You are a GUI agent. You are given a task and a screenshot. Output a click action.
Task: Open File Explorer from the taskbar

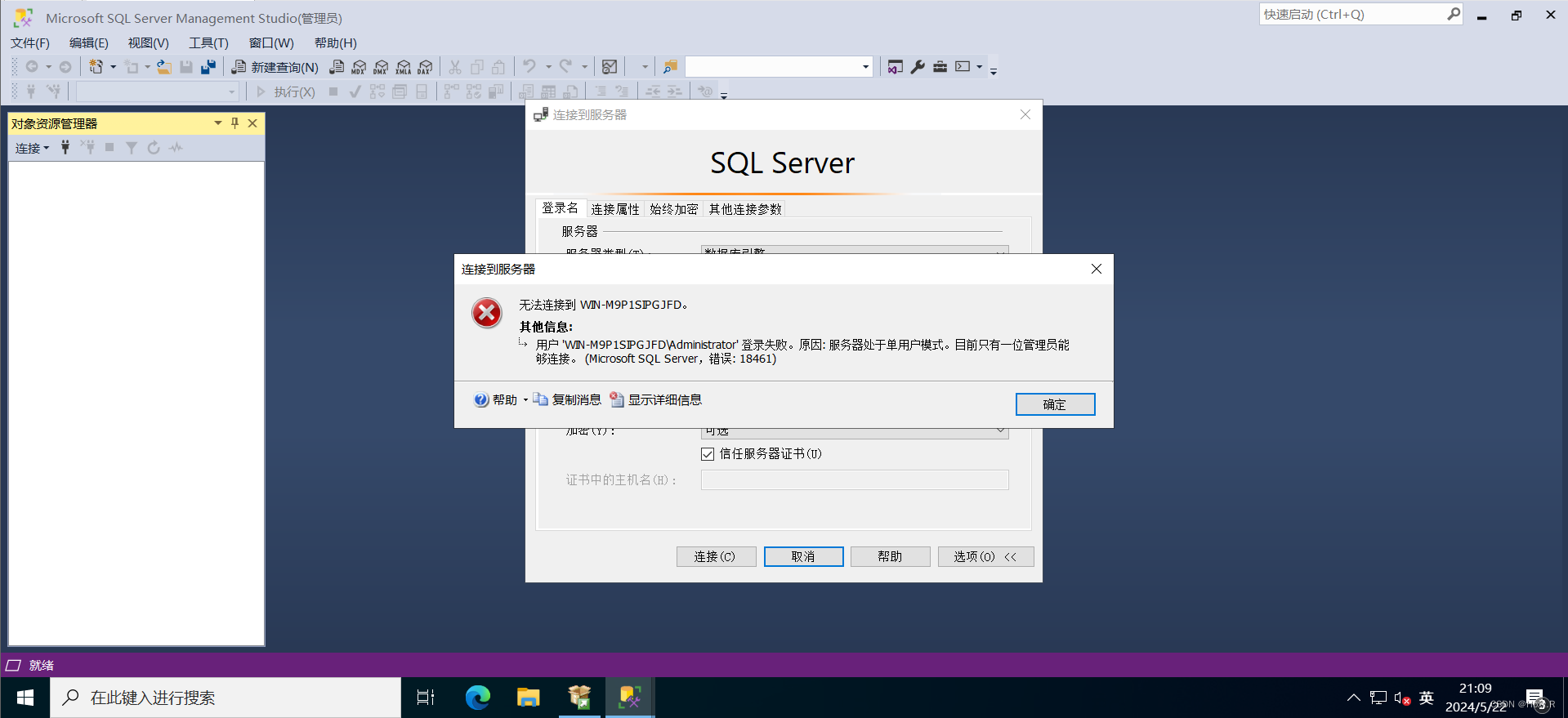click(528, 698)
